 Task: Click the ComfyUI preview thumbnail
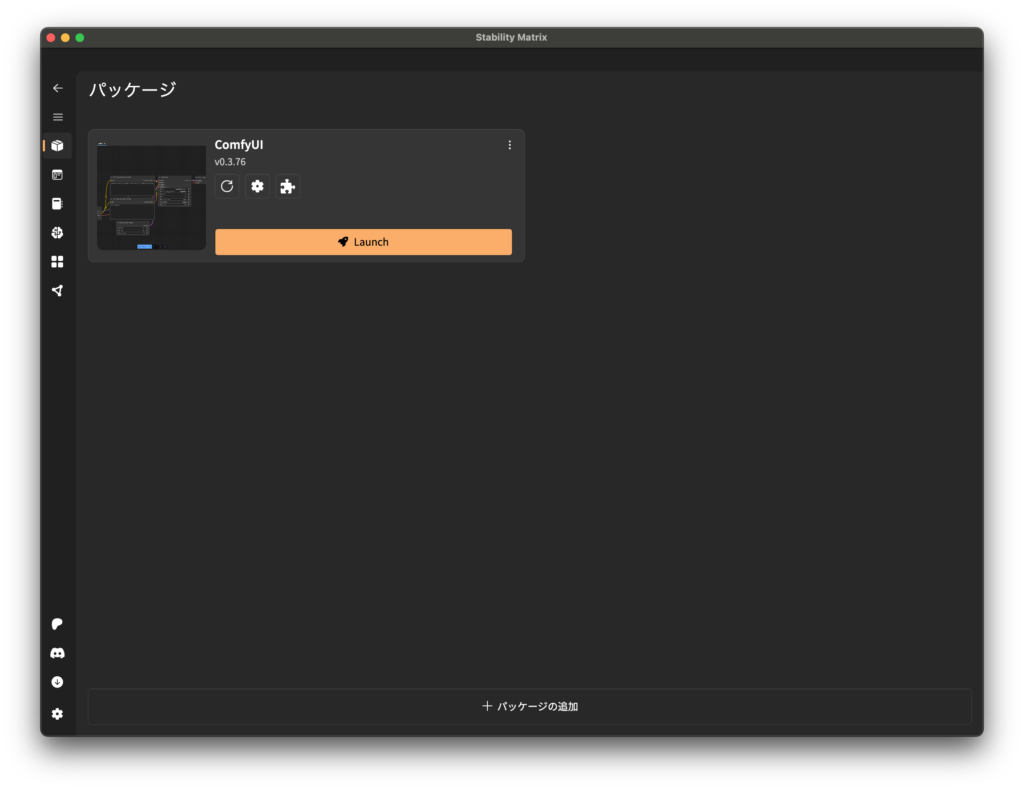point(151,196)
